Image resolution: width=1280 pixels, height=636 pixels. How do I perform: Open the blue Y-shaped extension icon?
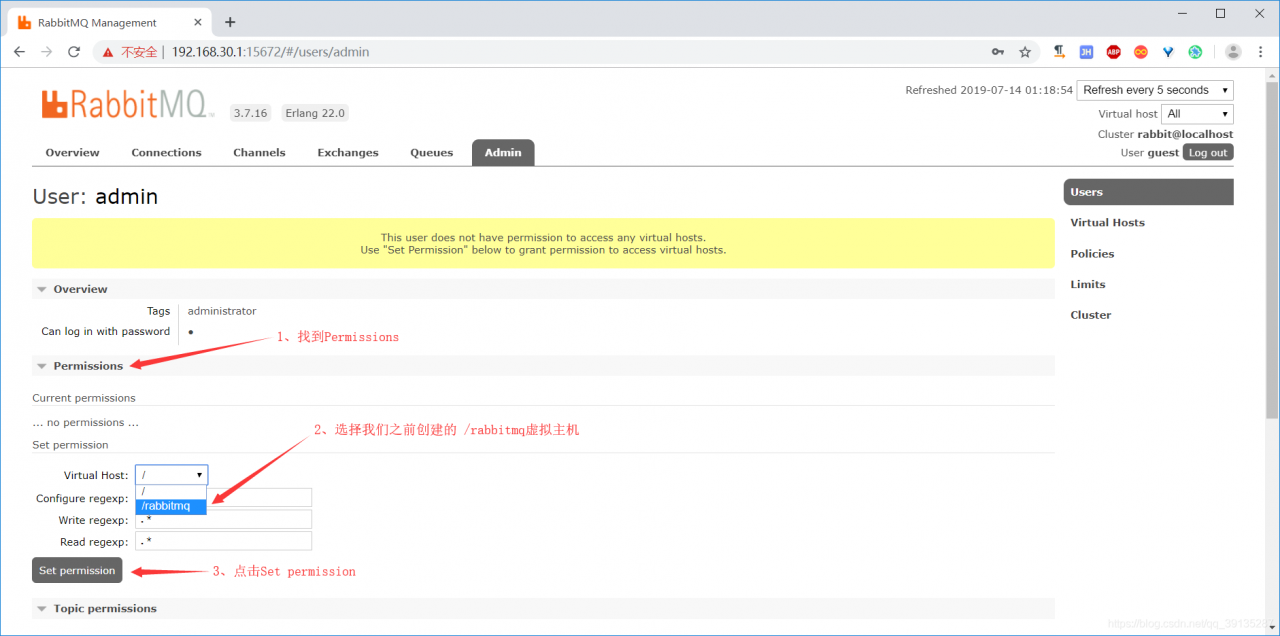[1167, 52]
